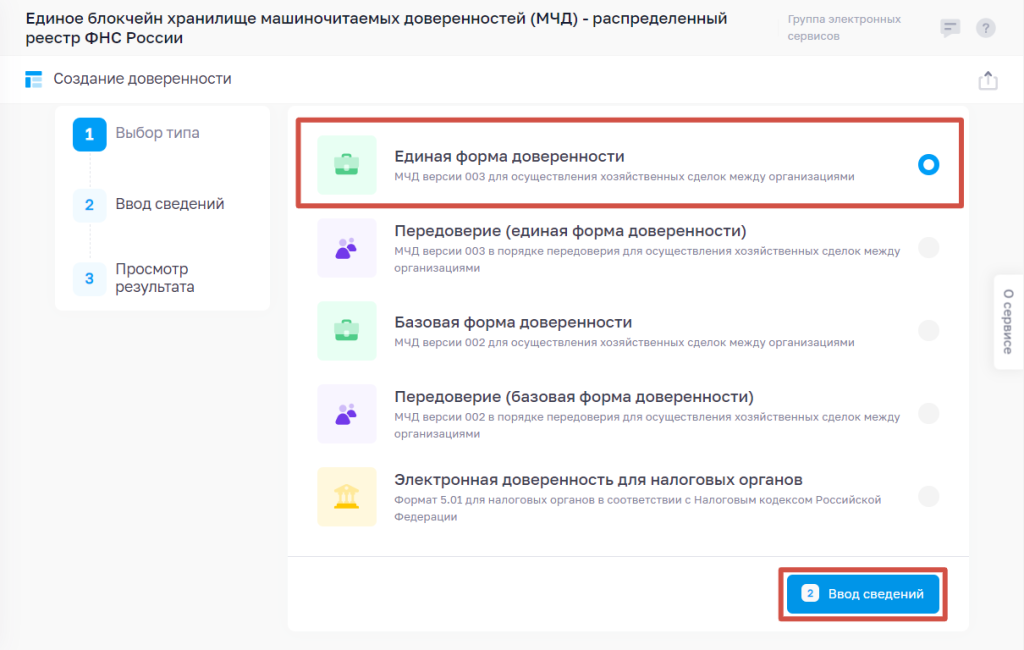The height and width of the screenshot is (650, 1024).
Task: Go to step 1 Выбор типа
Action: click(x=137, y=134)
